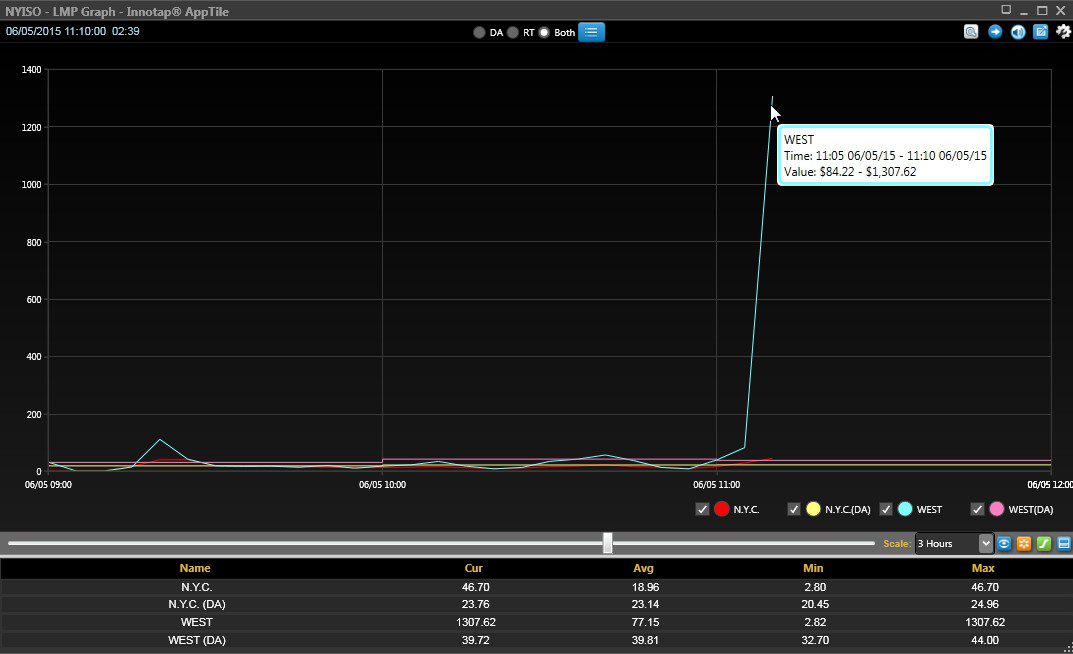
Task: Open the settings gear icon
Action: point(1063,31)
